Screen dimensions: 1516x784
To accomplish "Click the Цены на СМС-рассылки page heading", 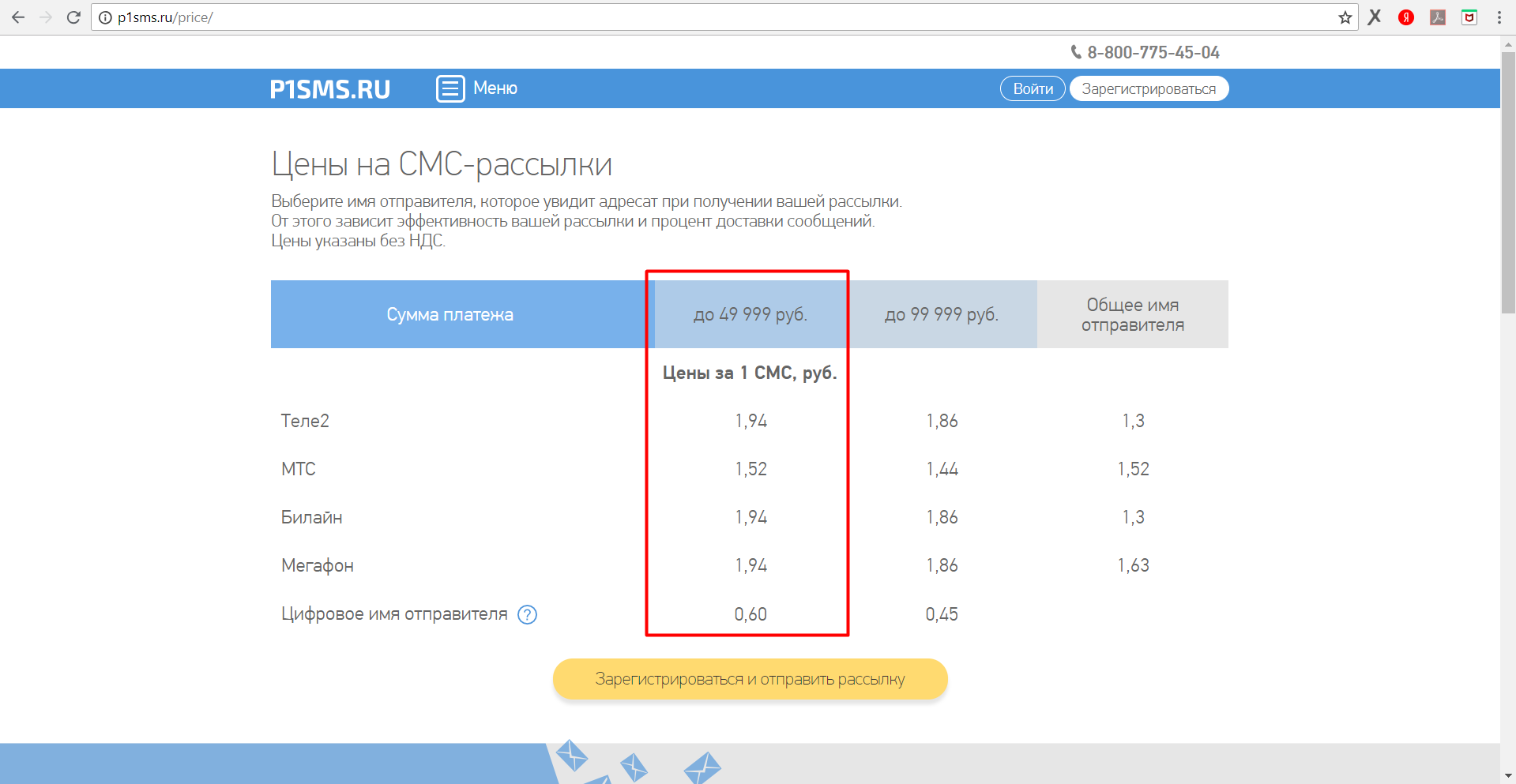I will [442, 164].
